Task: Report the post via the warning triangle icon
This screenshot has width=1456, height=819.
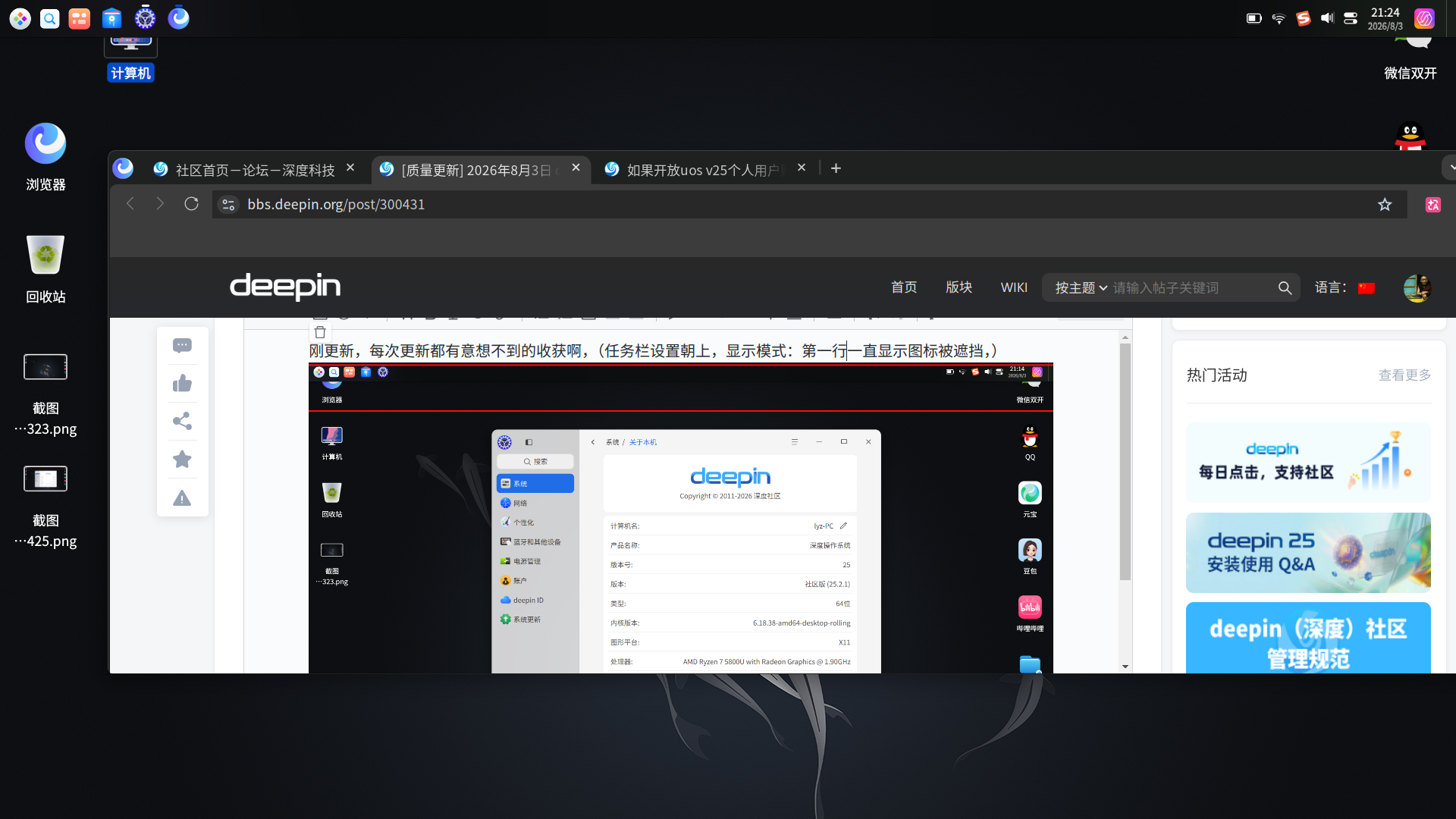Action: point(182,498)
